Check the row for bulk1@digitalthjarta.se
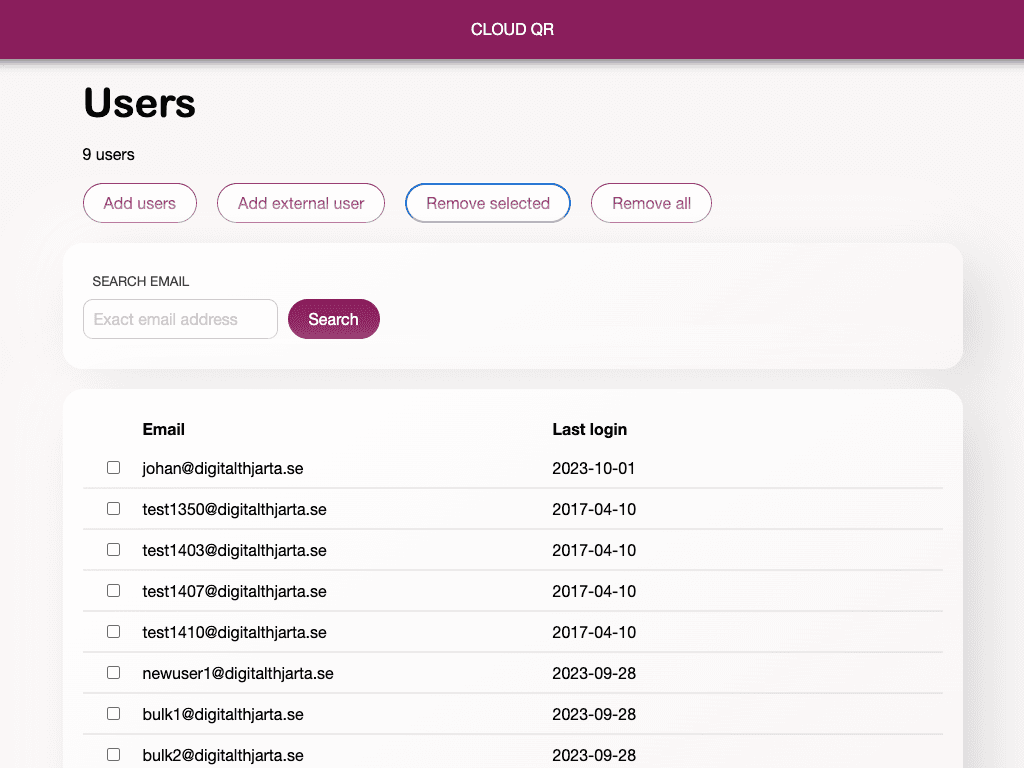The height and width of the screenshot is (768, 1024). pyautogui.click(x=113, y=713)
